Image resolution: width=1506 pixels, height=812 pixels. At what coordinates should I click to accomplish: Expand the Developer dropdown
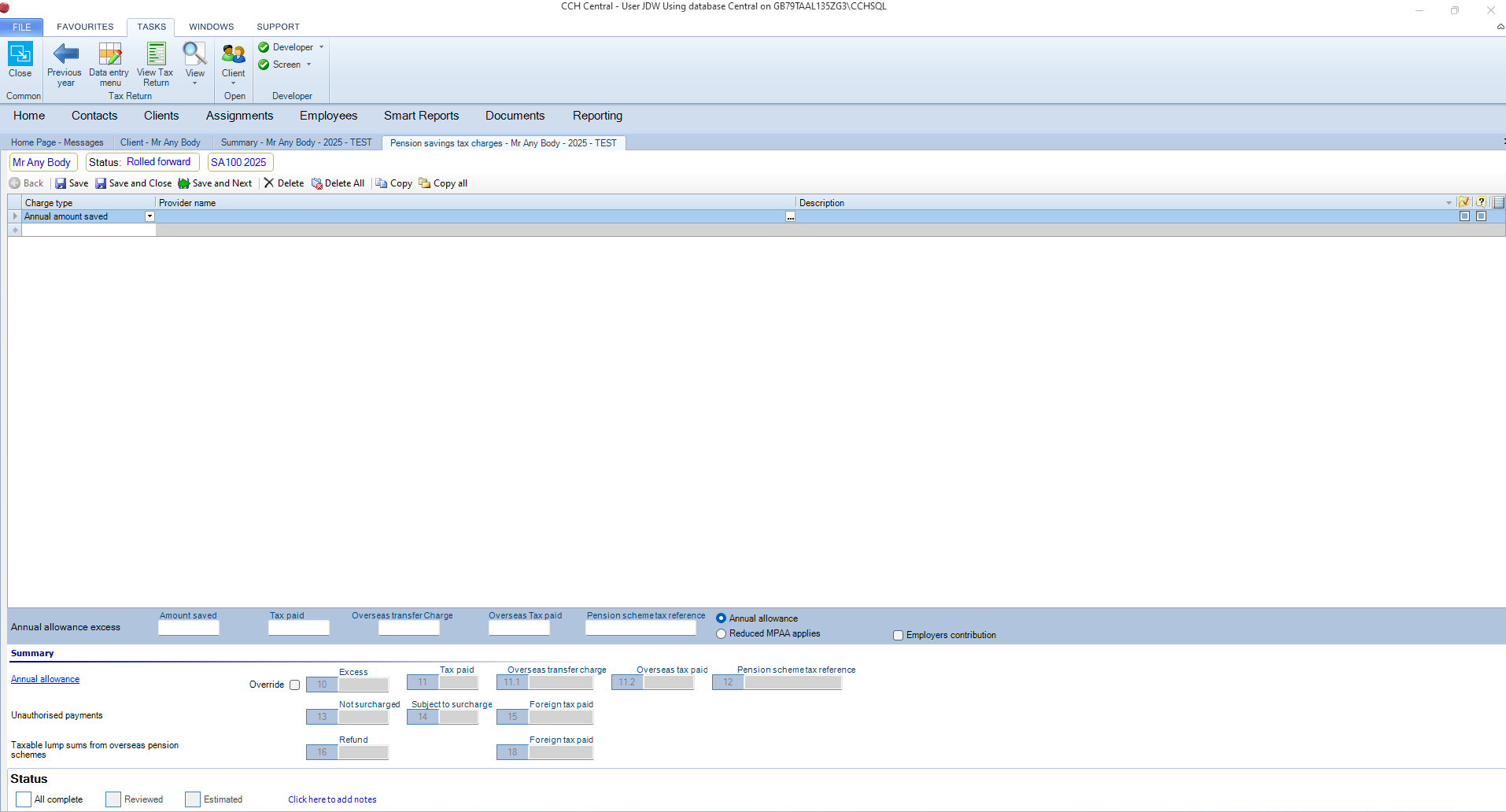click(321, 47)
